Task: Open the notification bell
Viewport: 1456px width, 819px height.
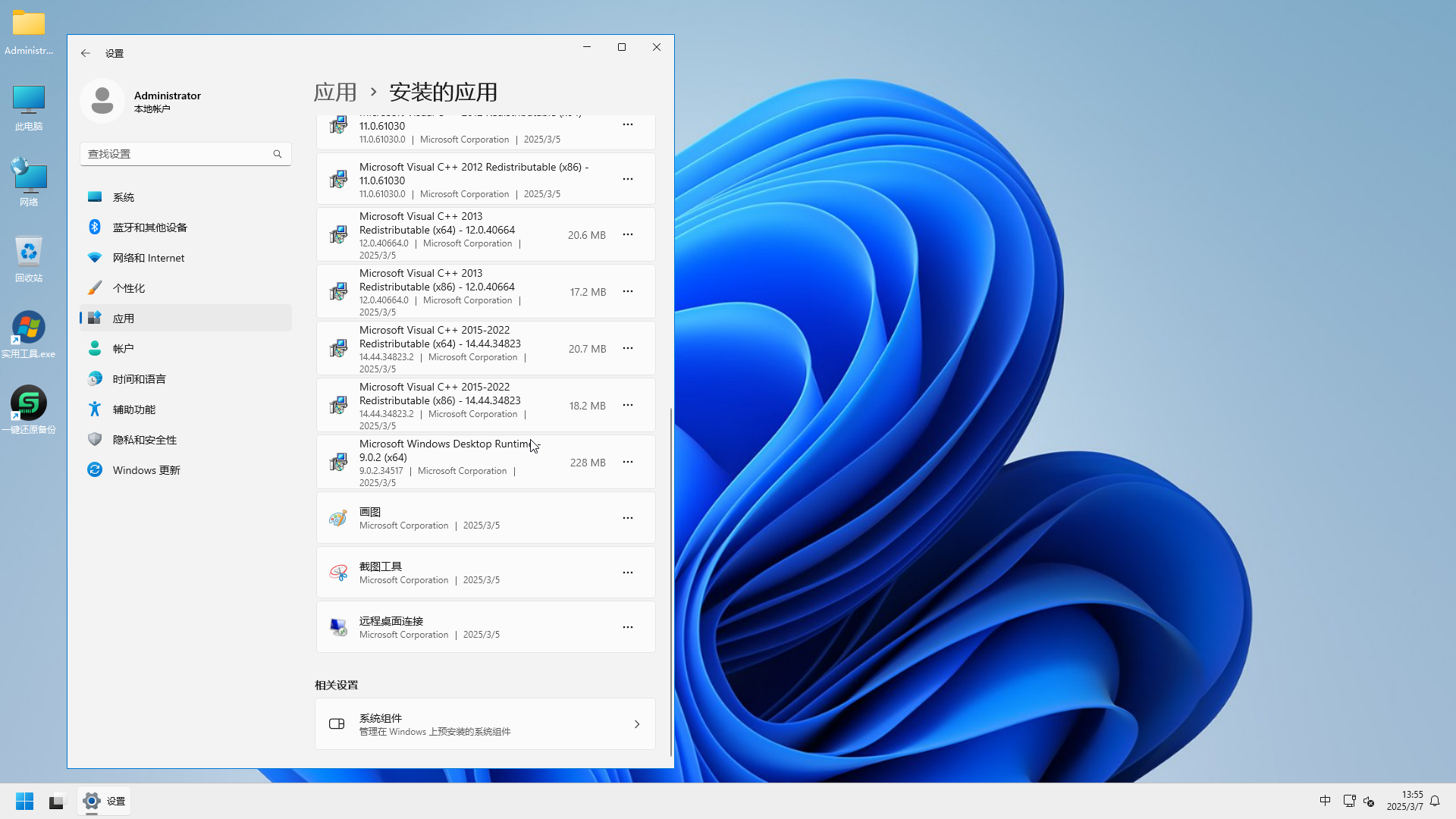Action: 1435,801
